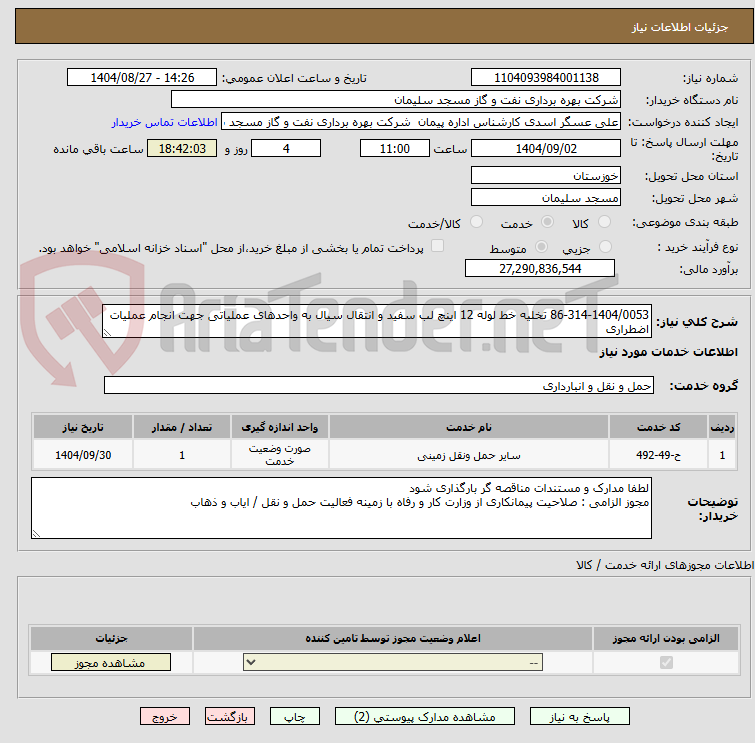Click the نام خدمت column header
The height and width of the screenshot is (743, 755).
pos(469,427)
